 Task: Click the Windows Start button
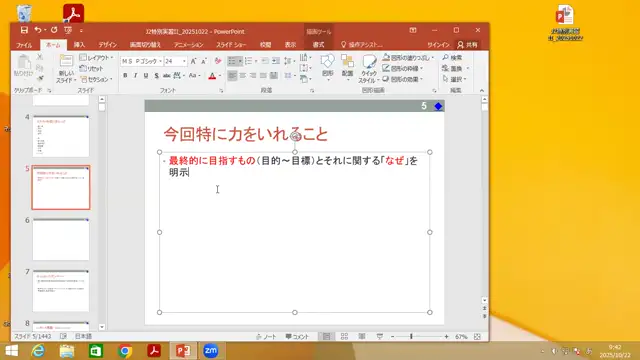(11, 351)
